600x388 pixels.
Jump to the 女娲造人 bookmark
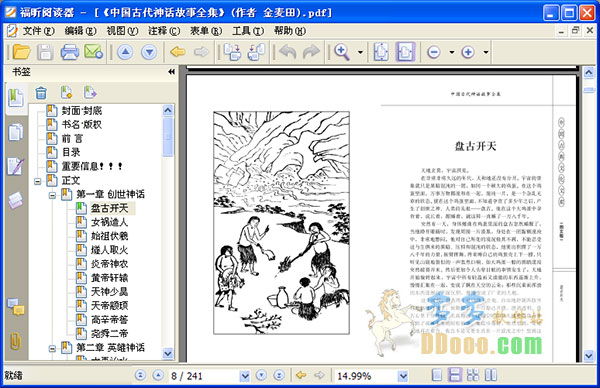[109, 222]
